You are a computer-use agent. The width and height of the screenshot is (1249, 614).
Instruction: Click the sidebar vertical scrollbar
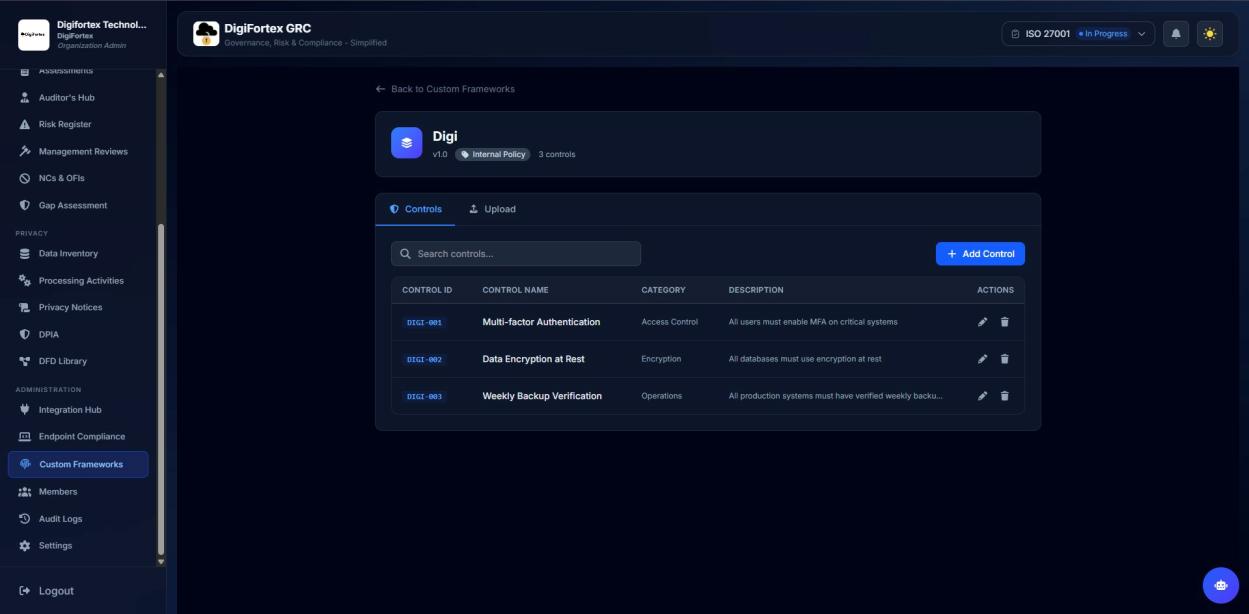coord(161,390)
